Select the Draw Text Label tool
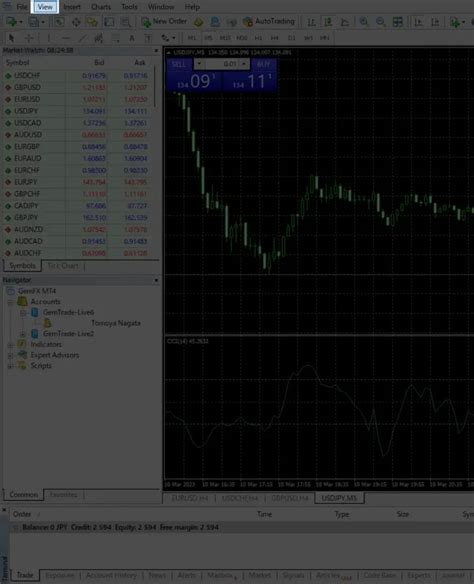 148,38
